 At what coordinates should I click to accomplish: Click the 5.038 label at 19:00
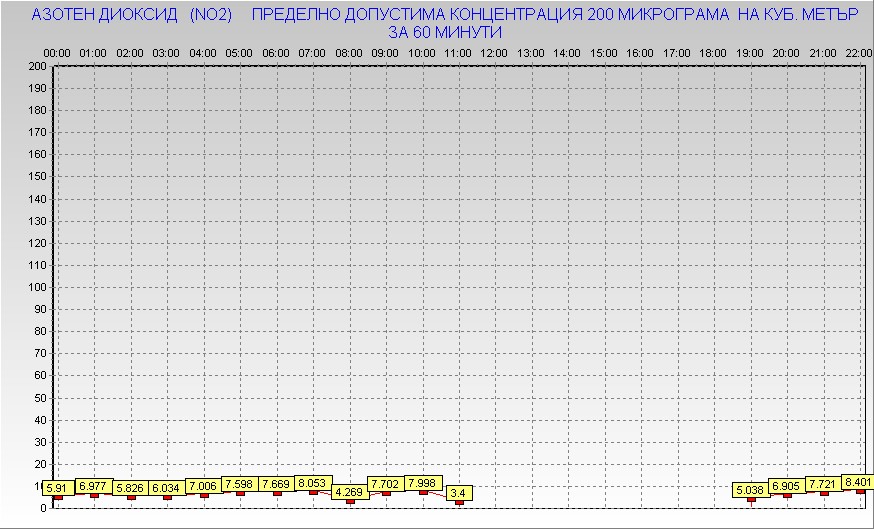[750, 490]
